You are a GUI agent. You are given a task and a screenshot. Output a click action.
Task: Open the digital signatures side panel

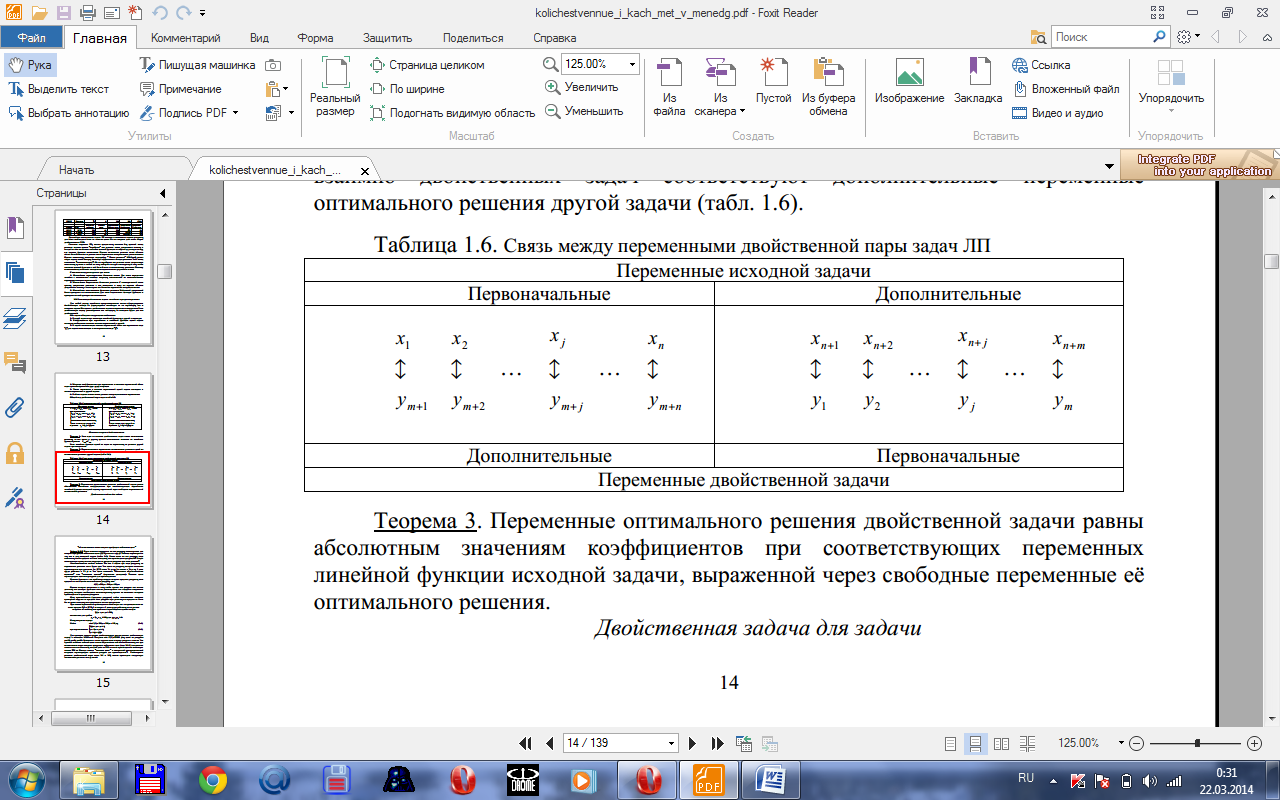point(15,497)
